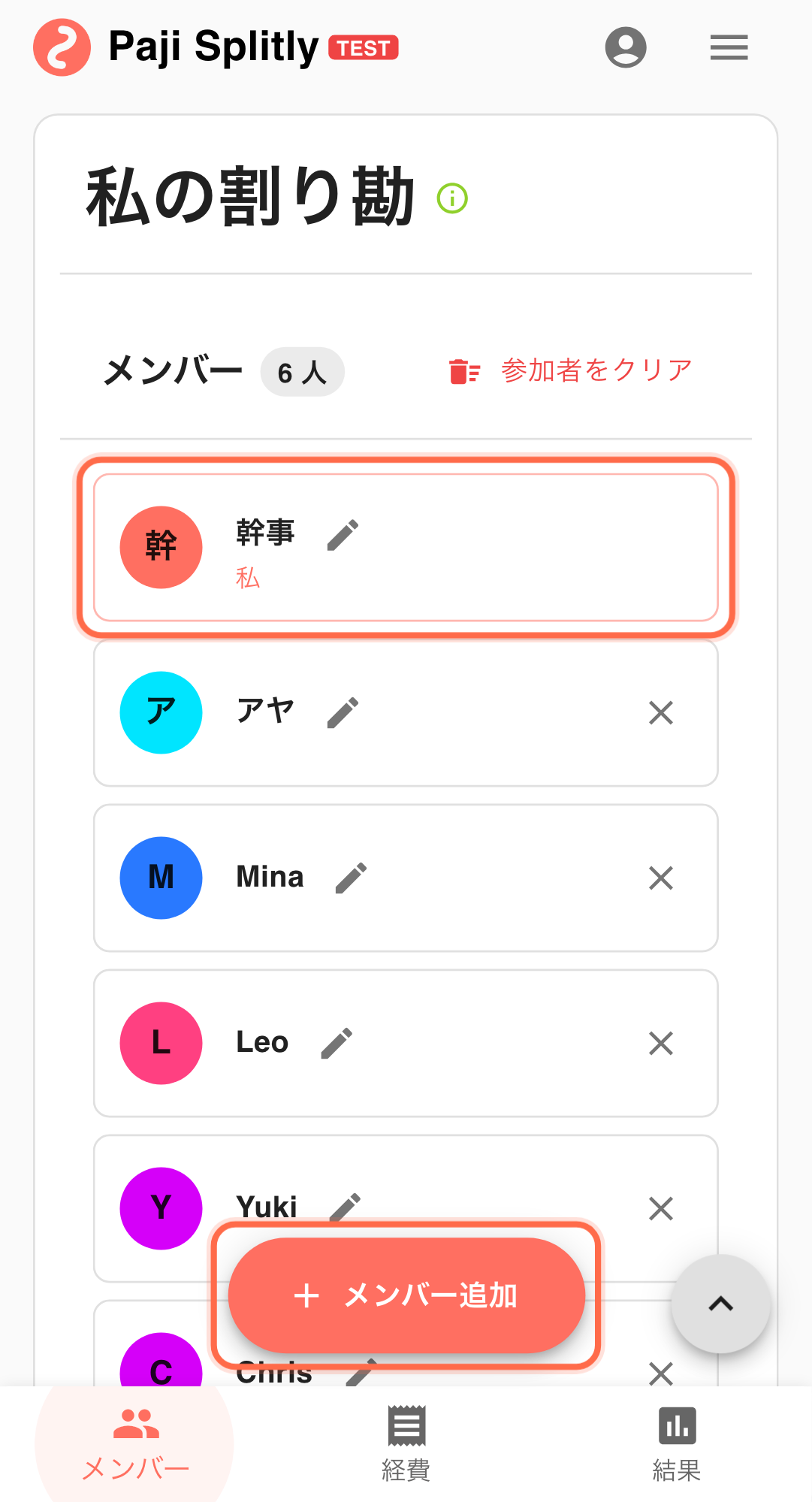Click 参加者をクリア to clear participants
Image resolution: width=812 pixels, height=1502 pixels.
point(571,371)
